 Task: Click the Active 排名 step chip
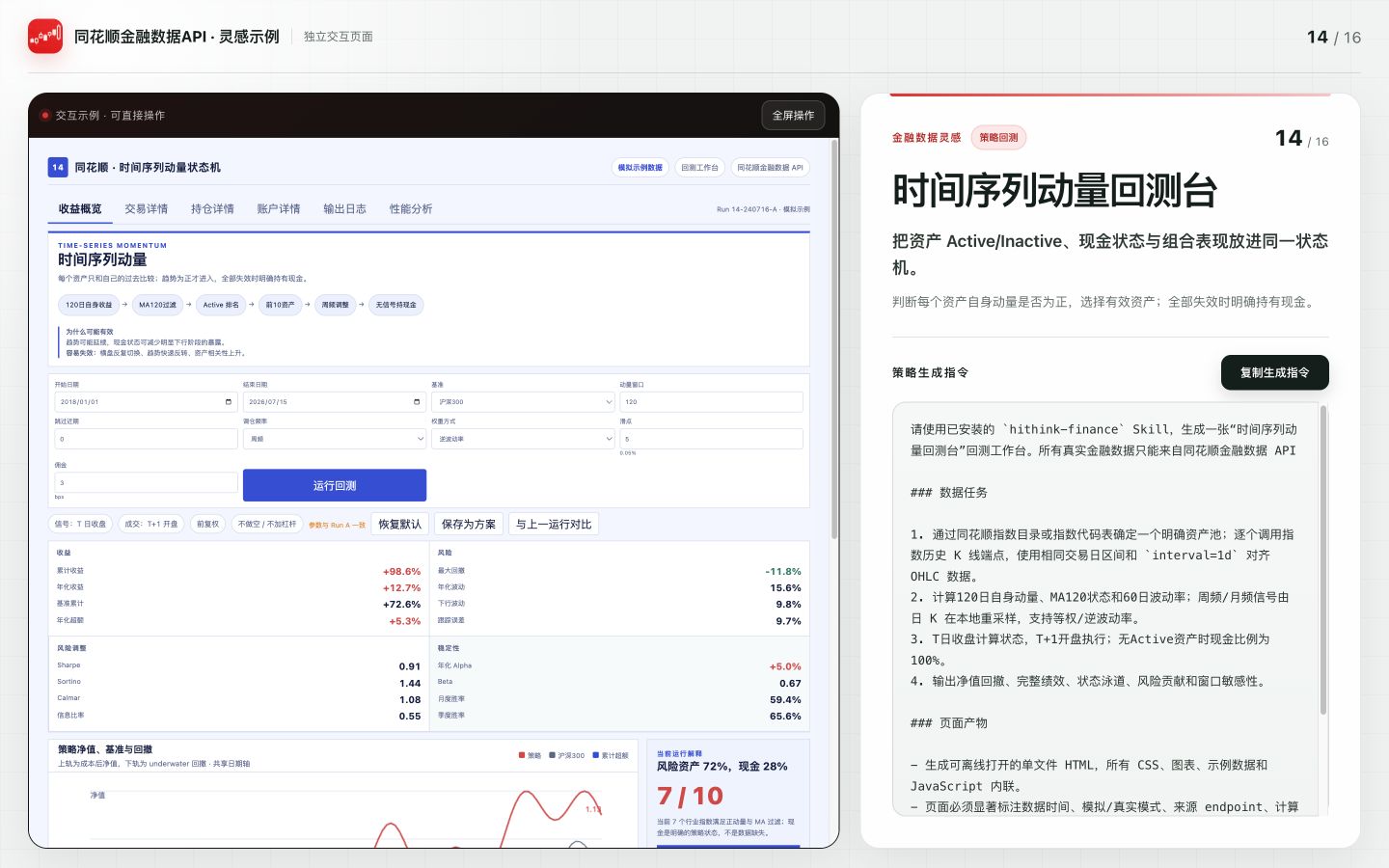221,305
